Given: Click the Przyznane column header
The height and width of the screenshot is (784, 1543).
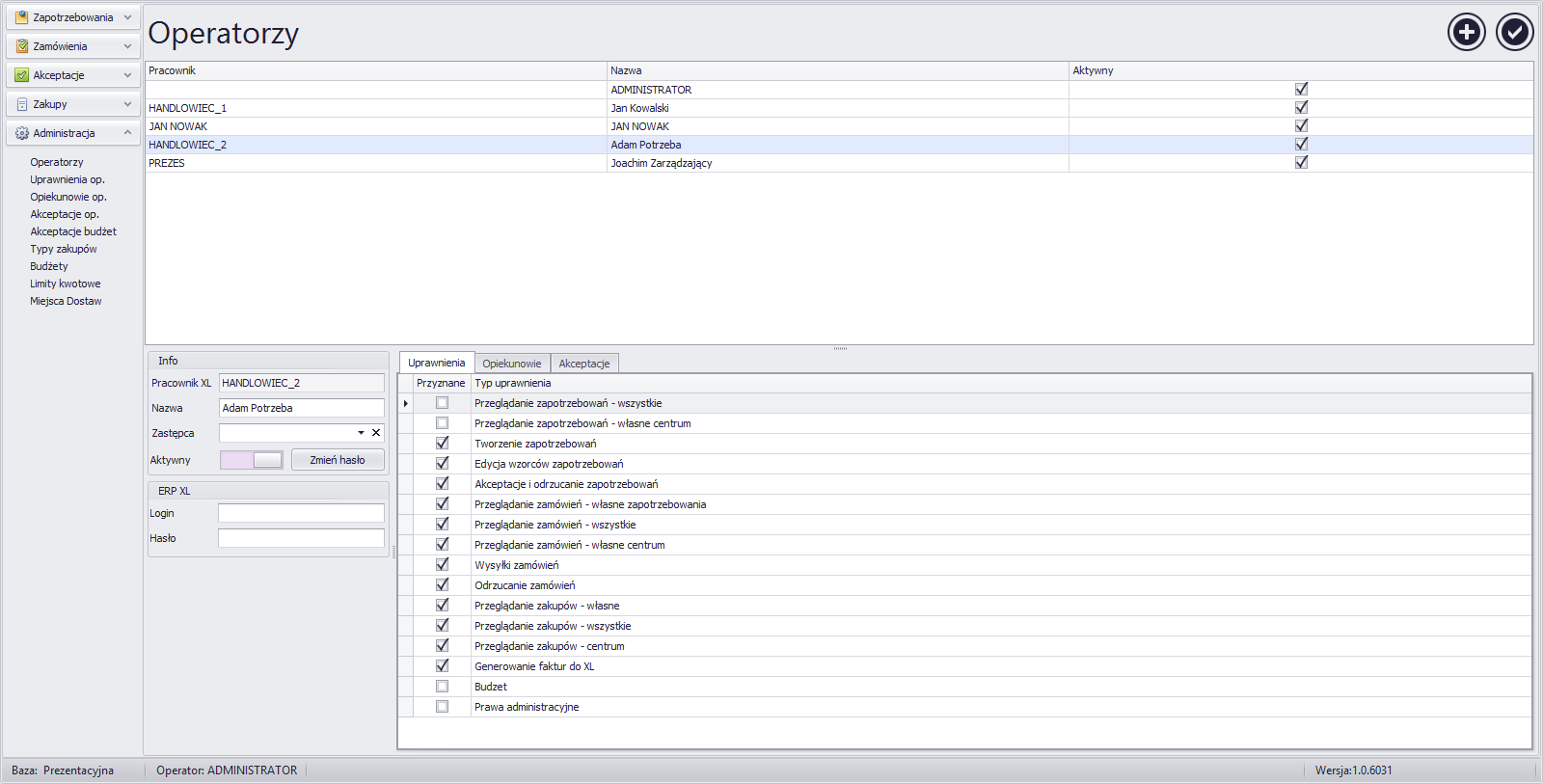Looking at the screenshot, I should [442, 383].
